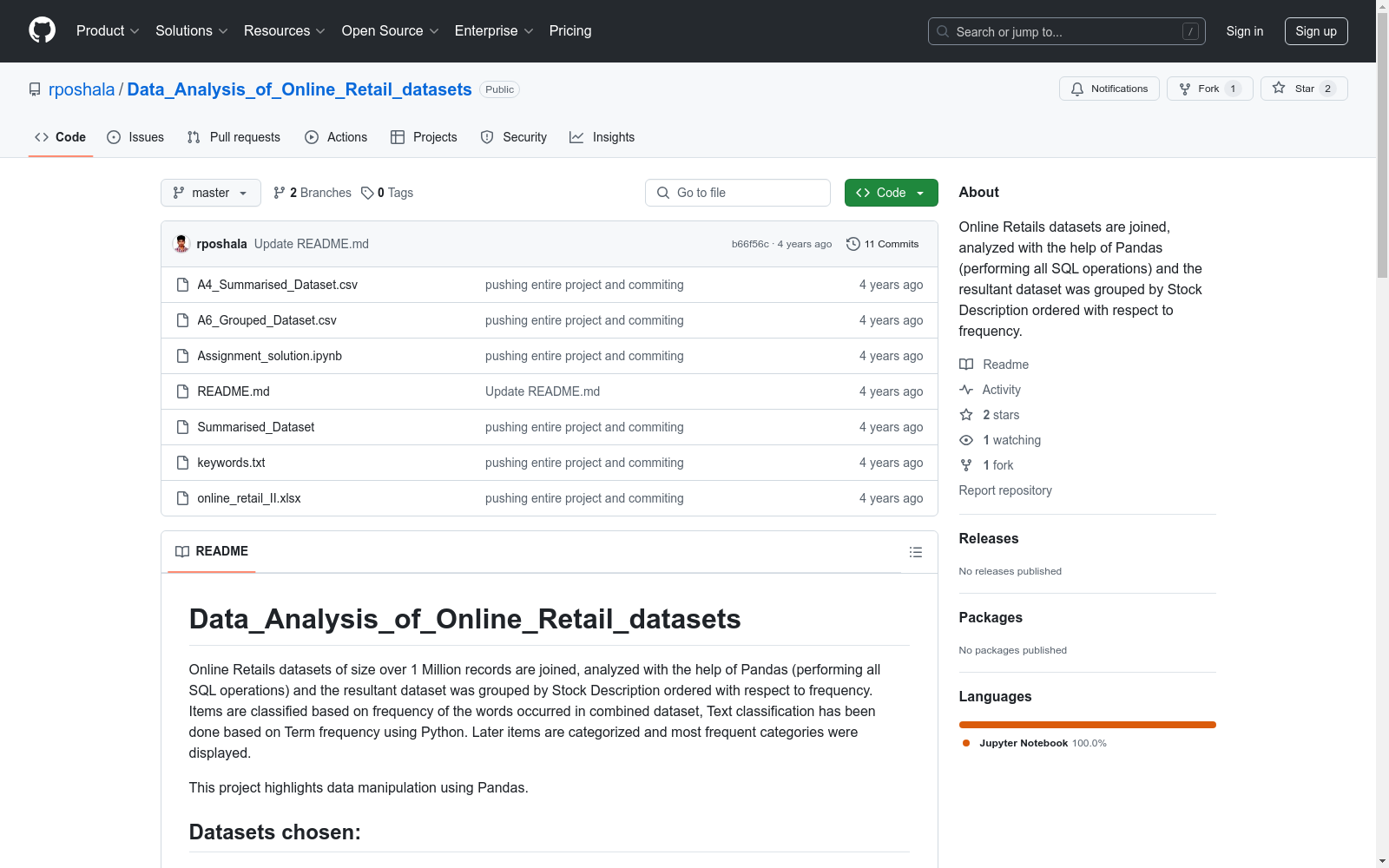
Task: Open the README outline icon
Action: coord(915,552)
